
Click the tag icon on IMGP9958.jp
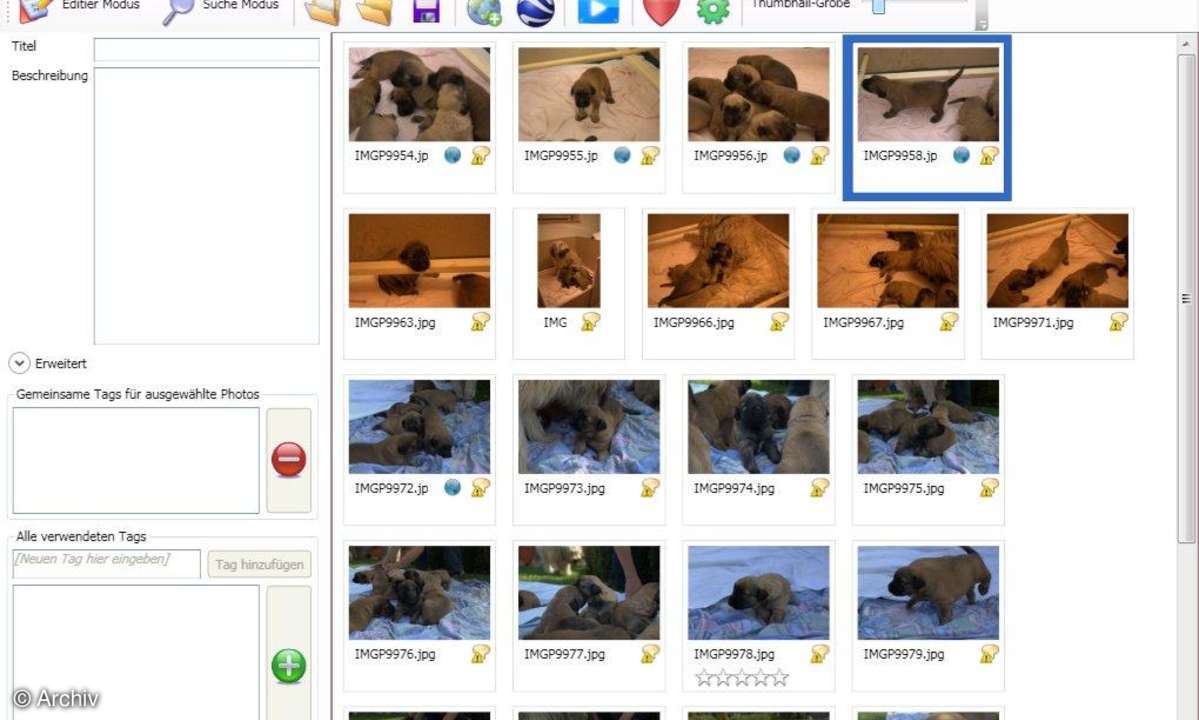(x=989, y=155)
